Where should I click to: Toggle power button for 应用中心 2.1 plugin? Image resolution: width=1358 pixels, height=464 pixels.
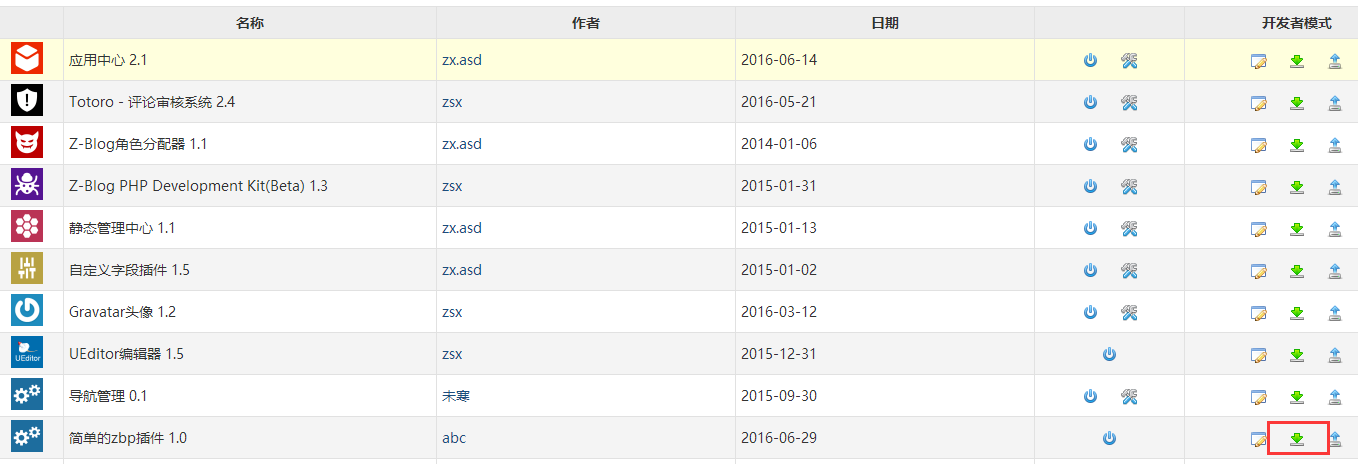[1090, 61]
